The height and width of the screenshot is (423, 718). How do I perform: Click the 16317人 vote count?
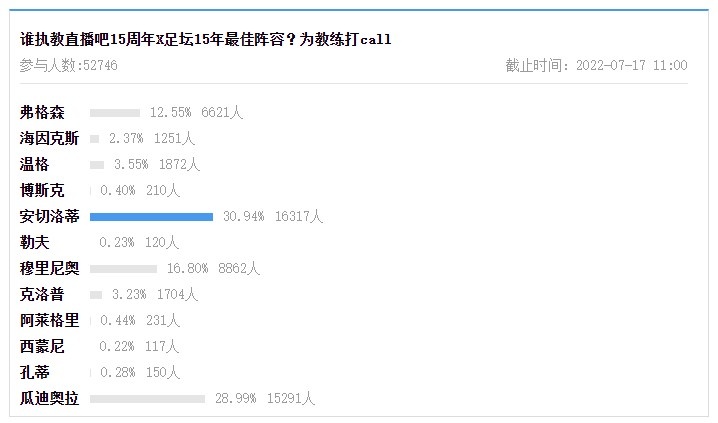(x=299, y=217)
